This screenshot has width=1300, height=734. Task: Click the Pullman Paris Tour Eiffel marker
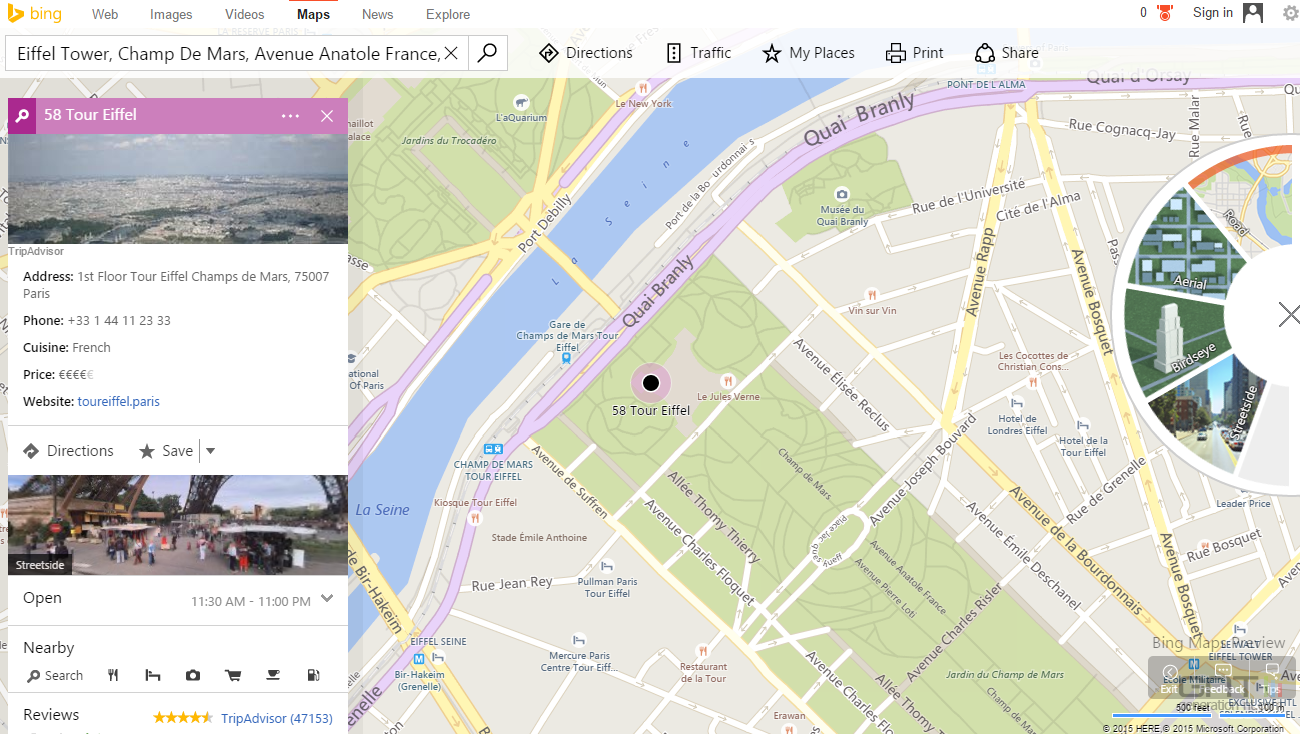[x=609, y=566]
